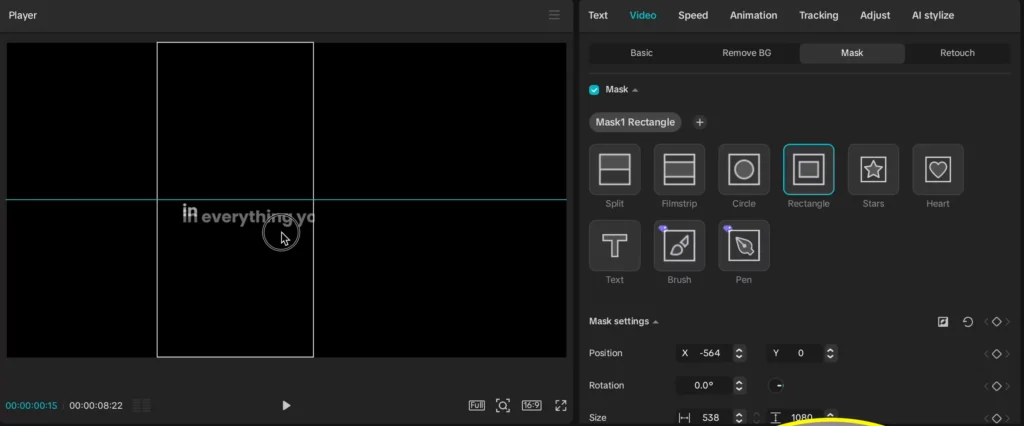
Task: Switch to the Text tab
Action: (x=598, y=15)
